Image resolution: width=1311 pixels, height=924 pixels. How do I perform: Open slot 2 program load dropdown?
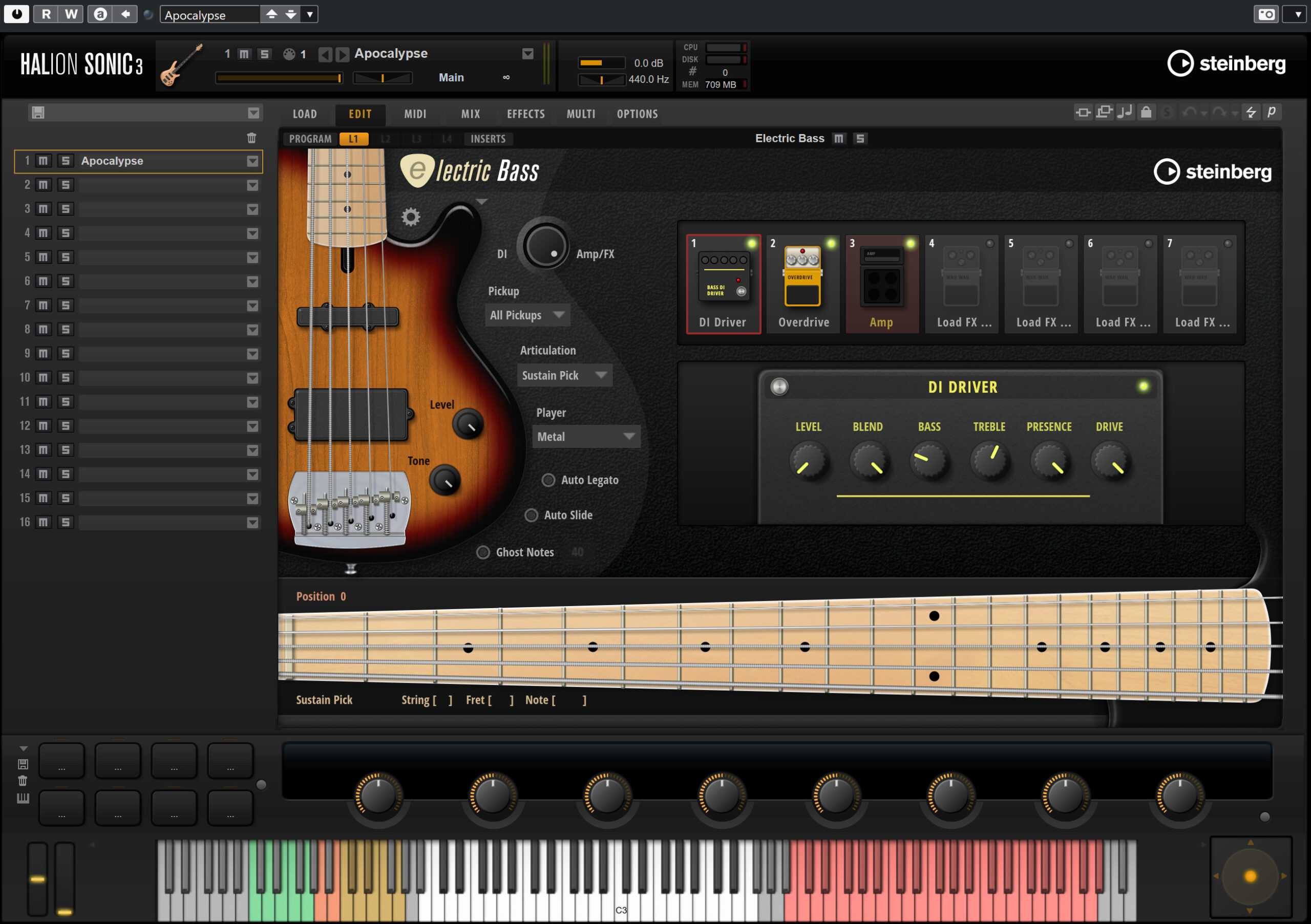click(x=252, y=185)
